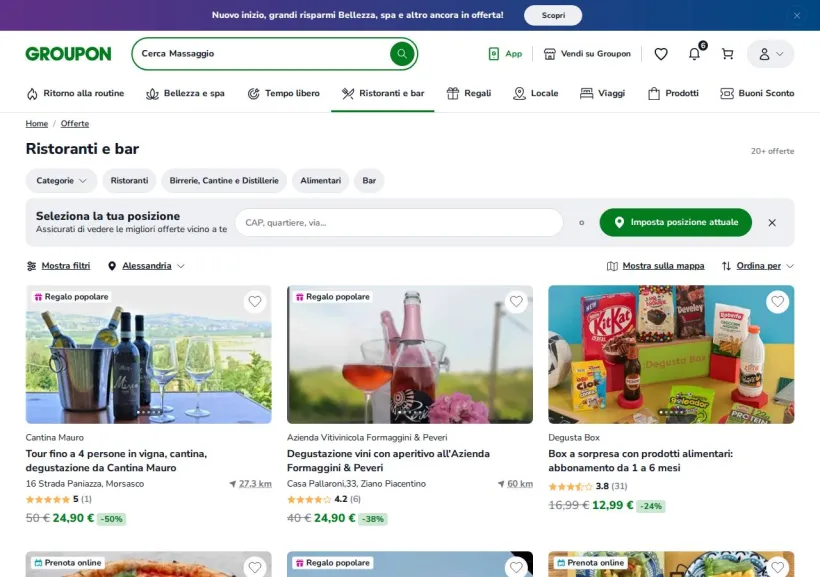Viewport: 820px width, 577px height.
Task: Favorite Formaggini & Peveri deal heart
Action: pyautogui.click(x=516, y=302)
